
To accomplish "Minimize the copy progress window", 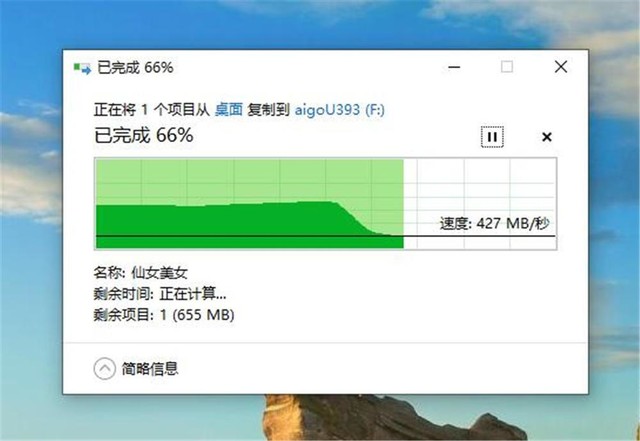I will click(454, 67).
